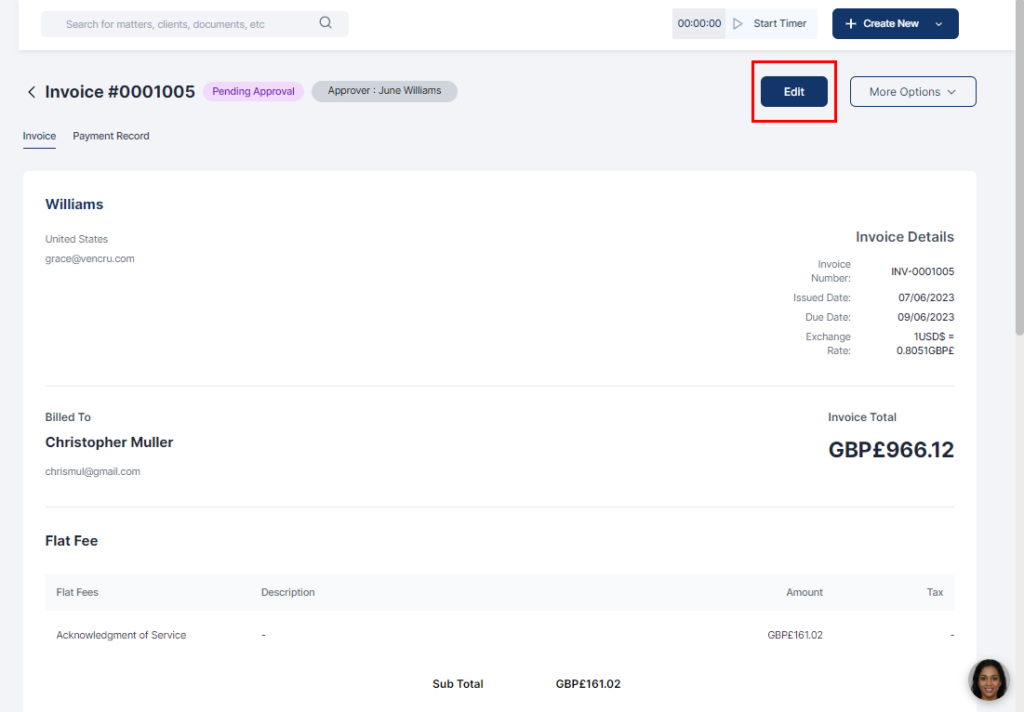Select the Invoice tab
Viewport: 1024px width, 712px height.
(39, 136)
